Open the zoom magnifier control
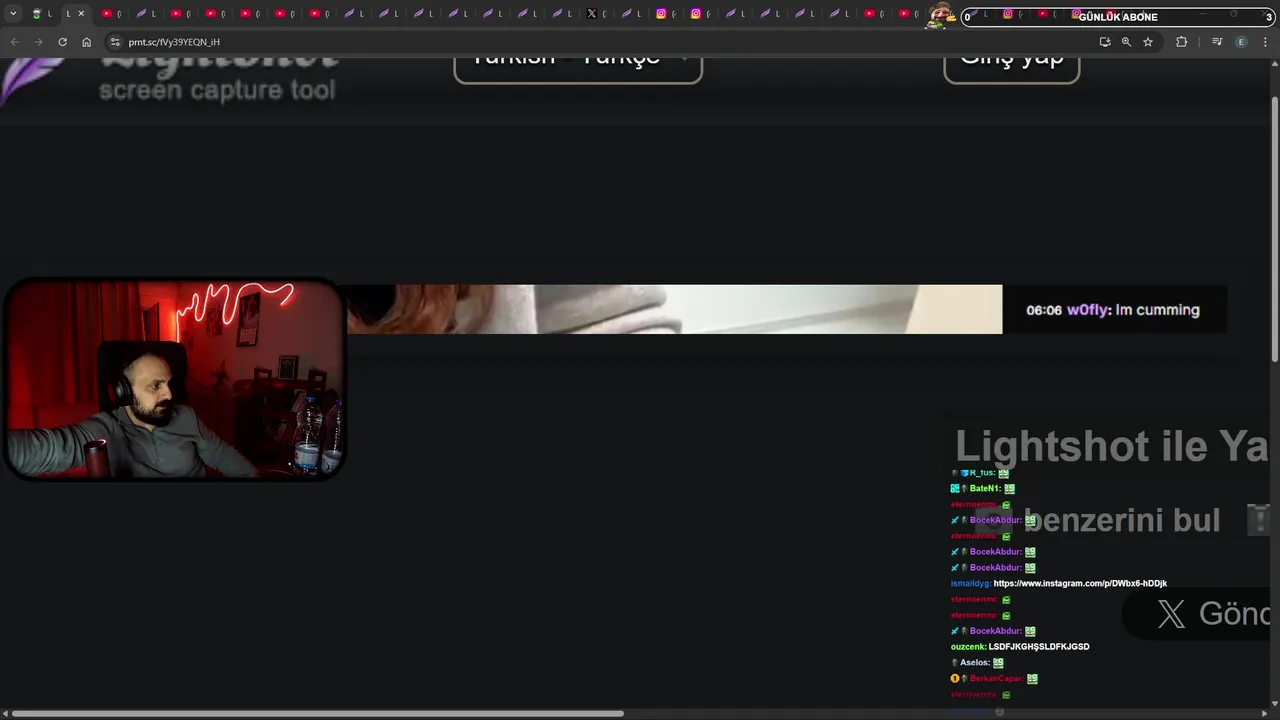This screenshot has height=720, width=1280. (x=1126, y=42)
